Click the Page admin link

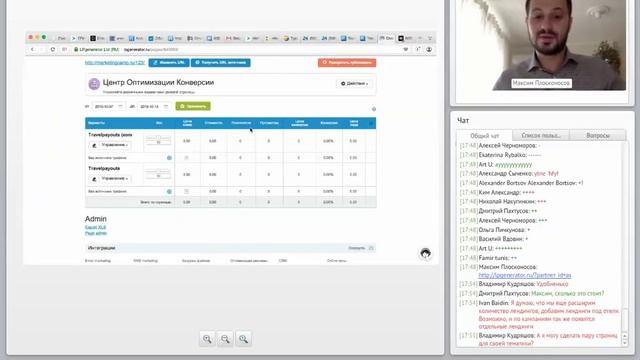tap(96, 233)
